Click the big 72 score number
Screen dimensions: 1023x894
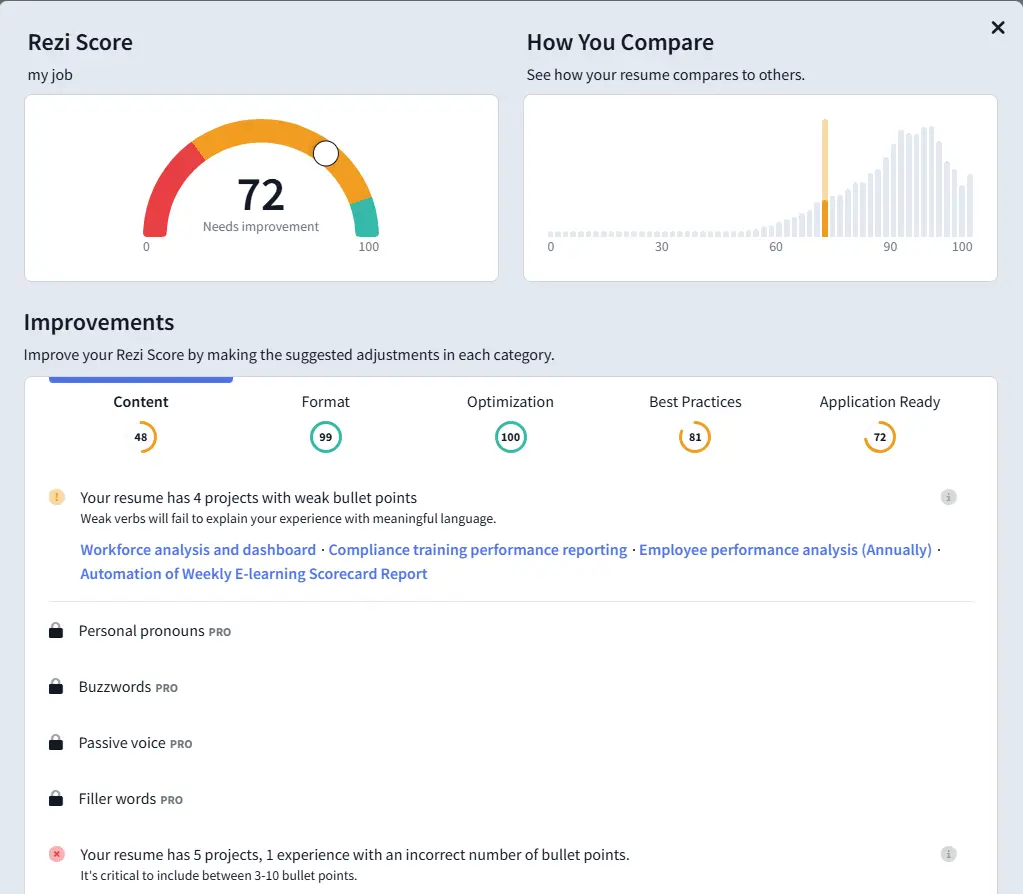[261, 194]
